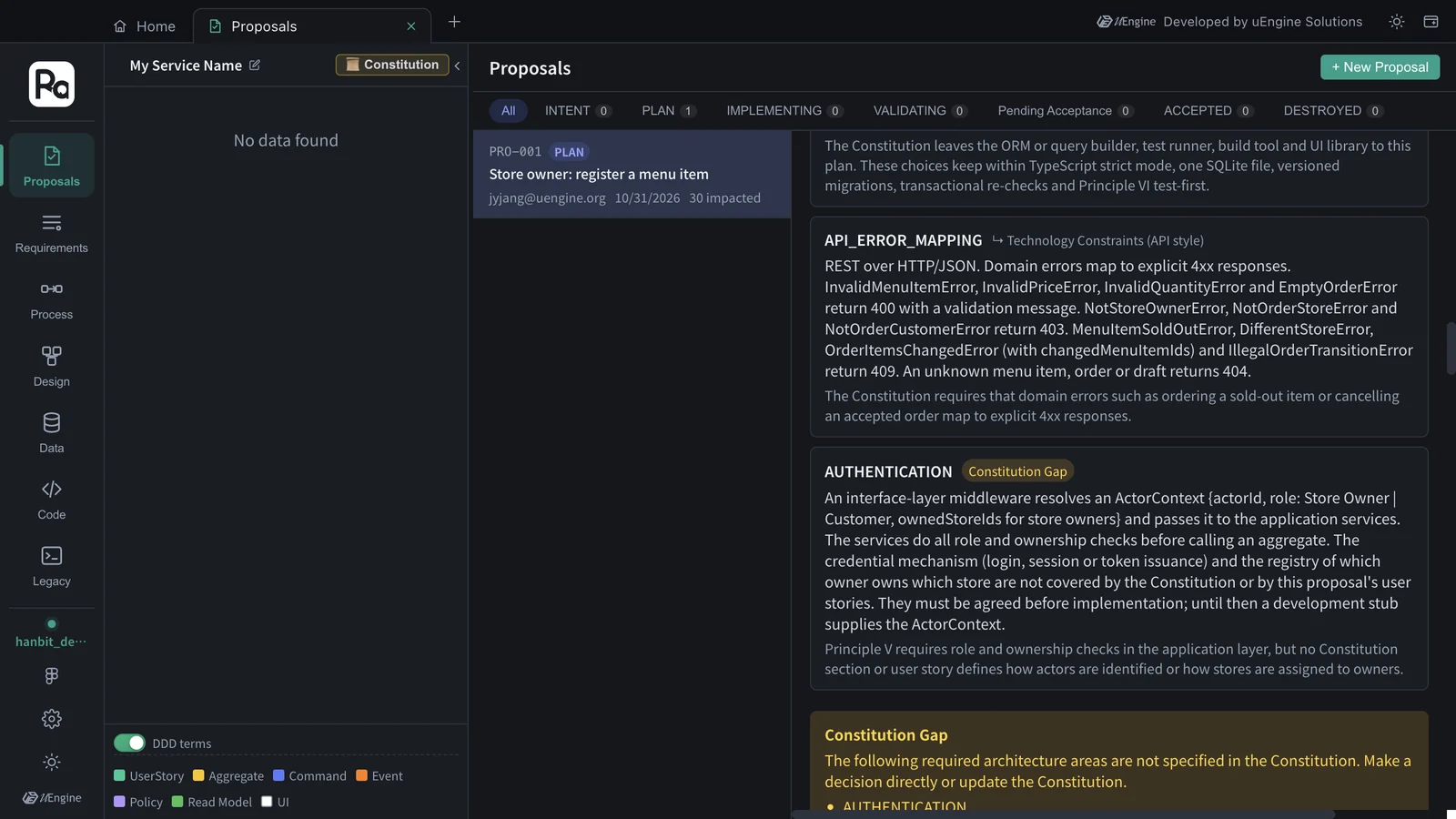Toggle the Event legend checkbox

tap(361, 775)
